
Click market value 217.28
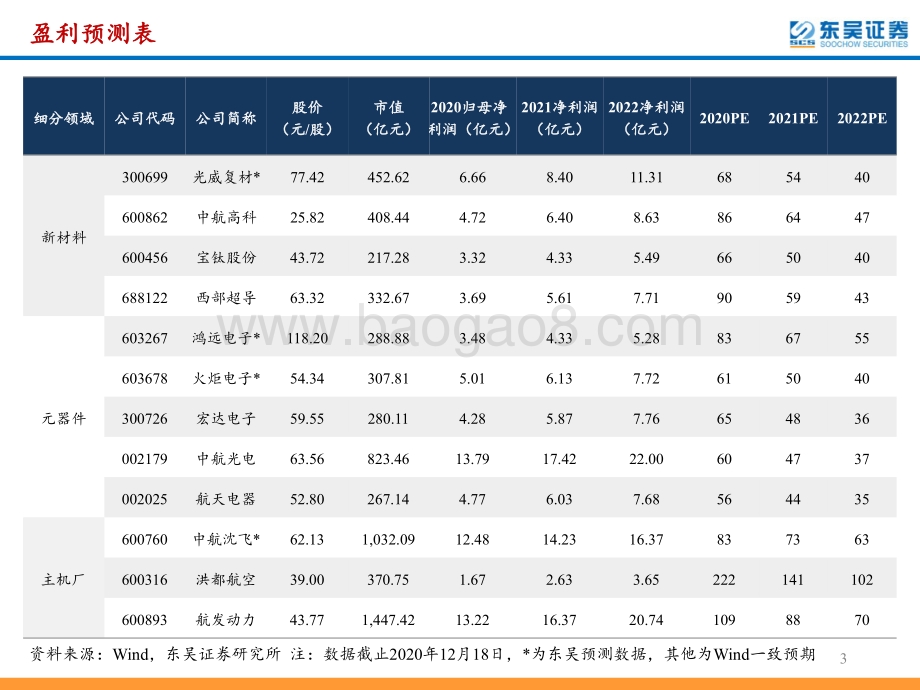[388, 258]
